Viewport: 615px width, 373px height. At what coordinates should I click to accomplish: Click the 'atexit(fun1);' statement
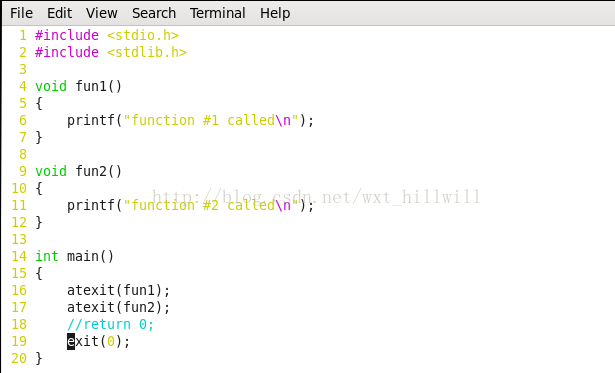[118, 291]
